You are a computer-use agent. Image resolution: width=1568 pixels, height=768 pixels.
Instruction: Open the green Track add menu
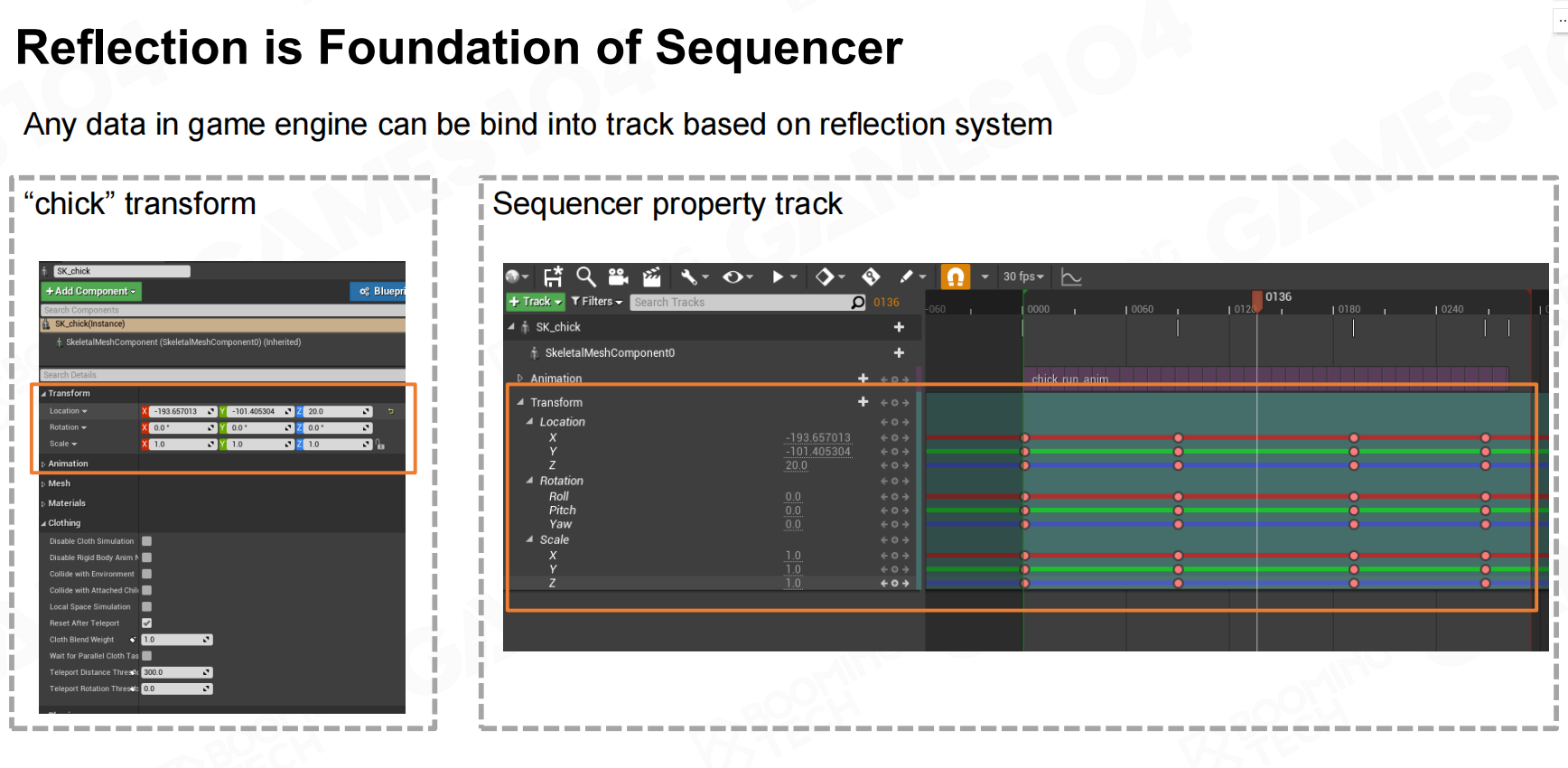click(x=536, y=302)
